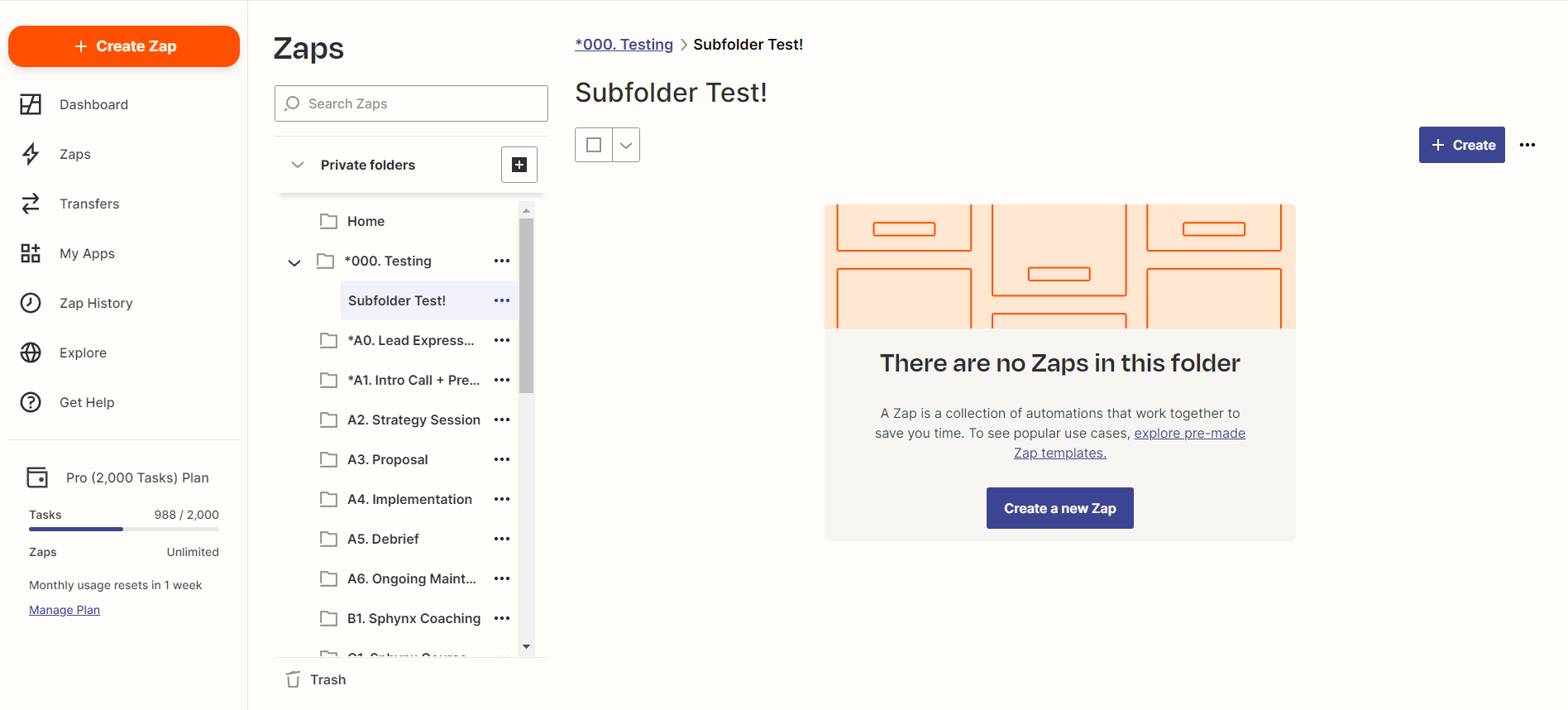Open more options for Subfolder Test! folder

point(502,300)
